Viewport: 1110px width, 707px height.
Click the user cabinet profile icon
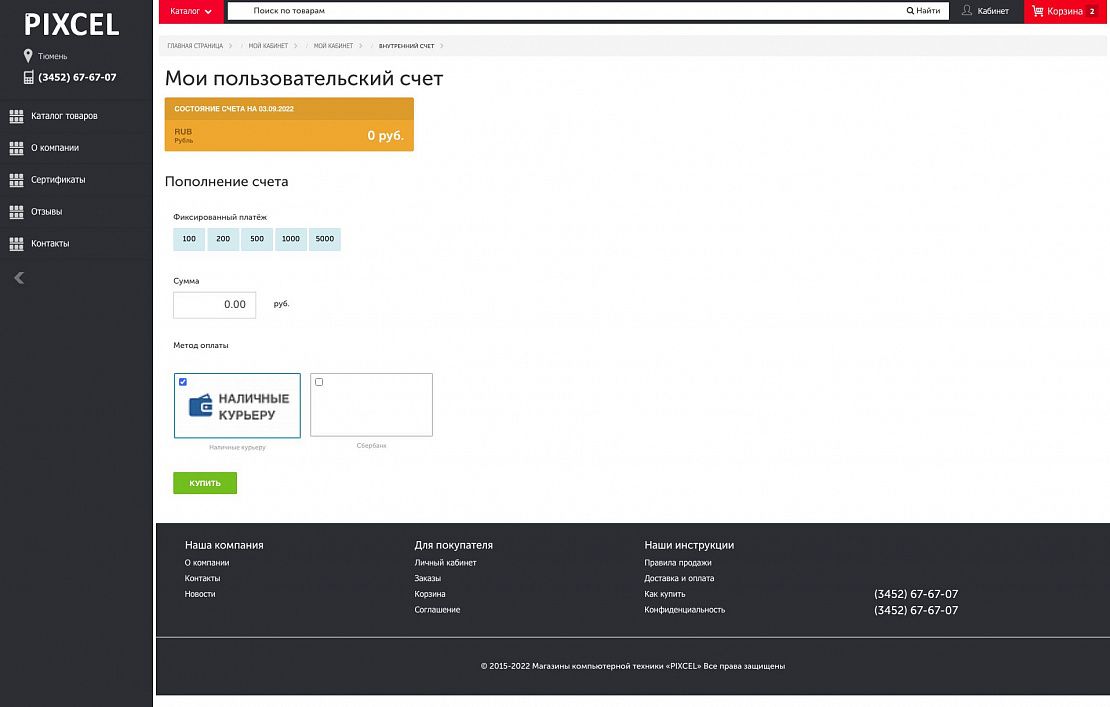click(x=967, y=11)
